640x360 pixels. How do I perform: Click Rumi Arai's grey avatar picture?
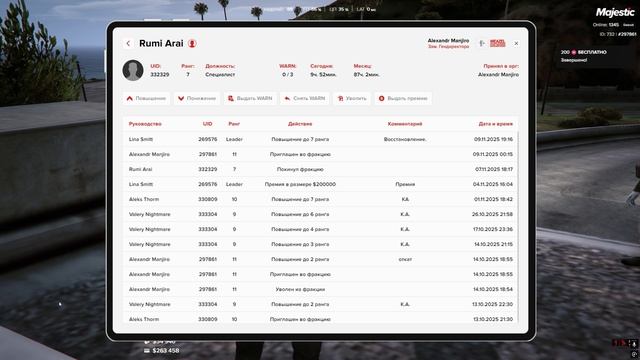coord(133,70)
